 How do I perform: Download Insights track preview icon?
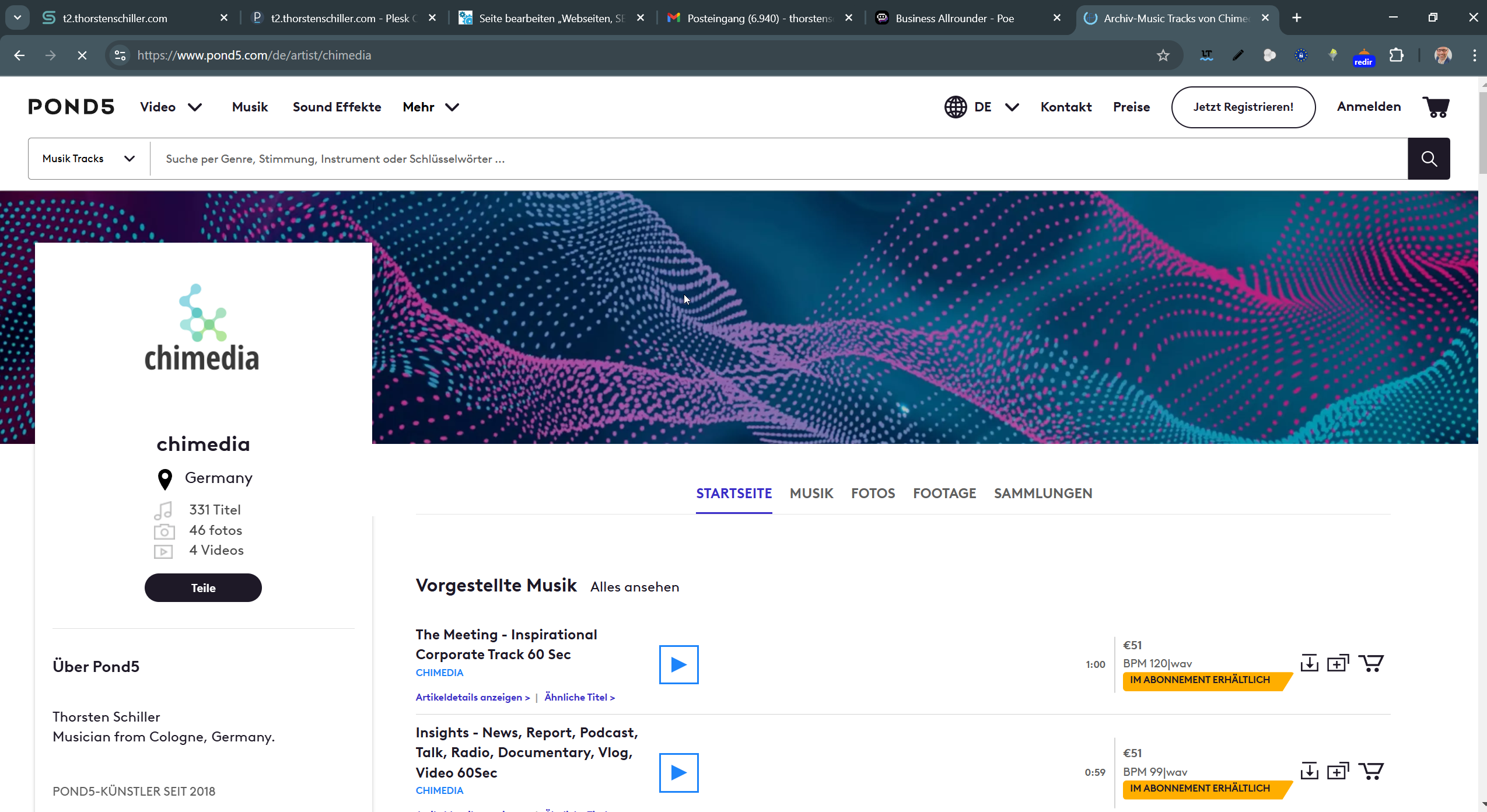click(1309, 771)
